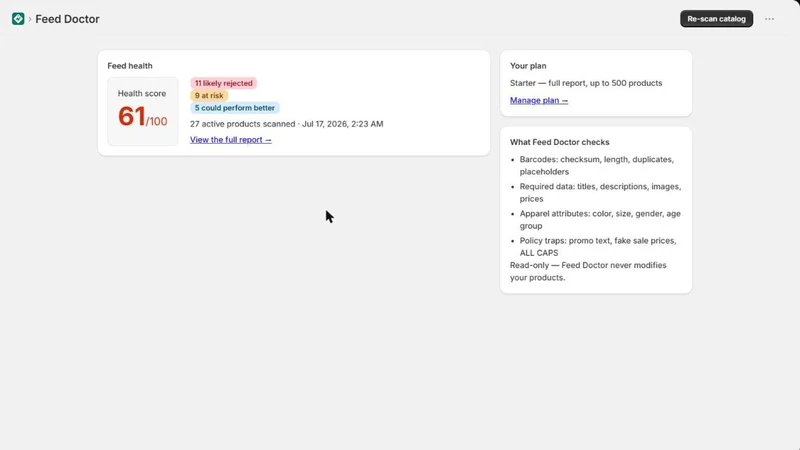Image resolution: width=800 pixels, height=450 pixels.
Task: Click the breadcrumb chevron beside app icon
Action: tap(30, 19)
